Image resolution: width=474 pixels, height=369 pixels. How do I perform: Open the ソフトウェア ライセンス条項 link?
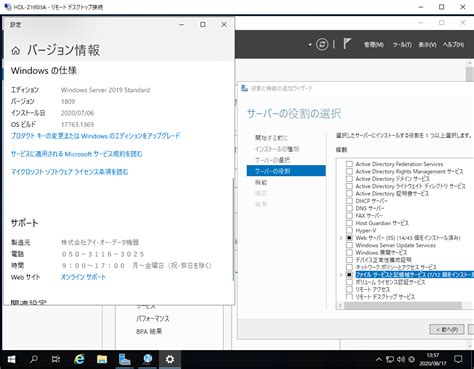(x=70, y=172)
